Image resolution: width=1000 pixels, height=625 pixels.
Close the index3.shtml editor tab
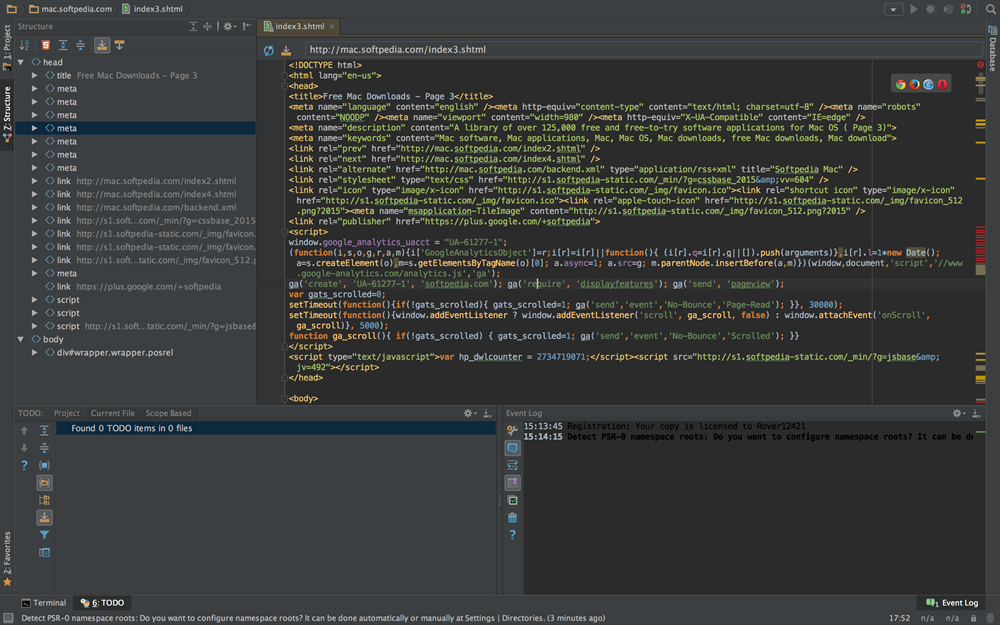tap(332, 27)
